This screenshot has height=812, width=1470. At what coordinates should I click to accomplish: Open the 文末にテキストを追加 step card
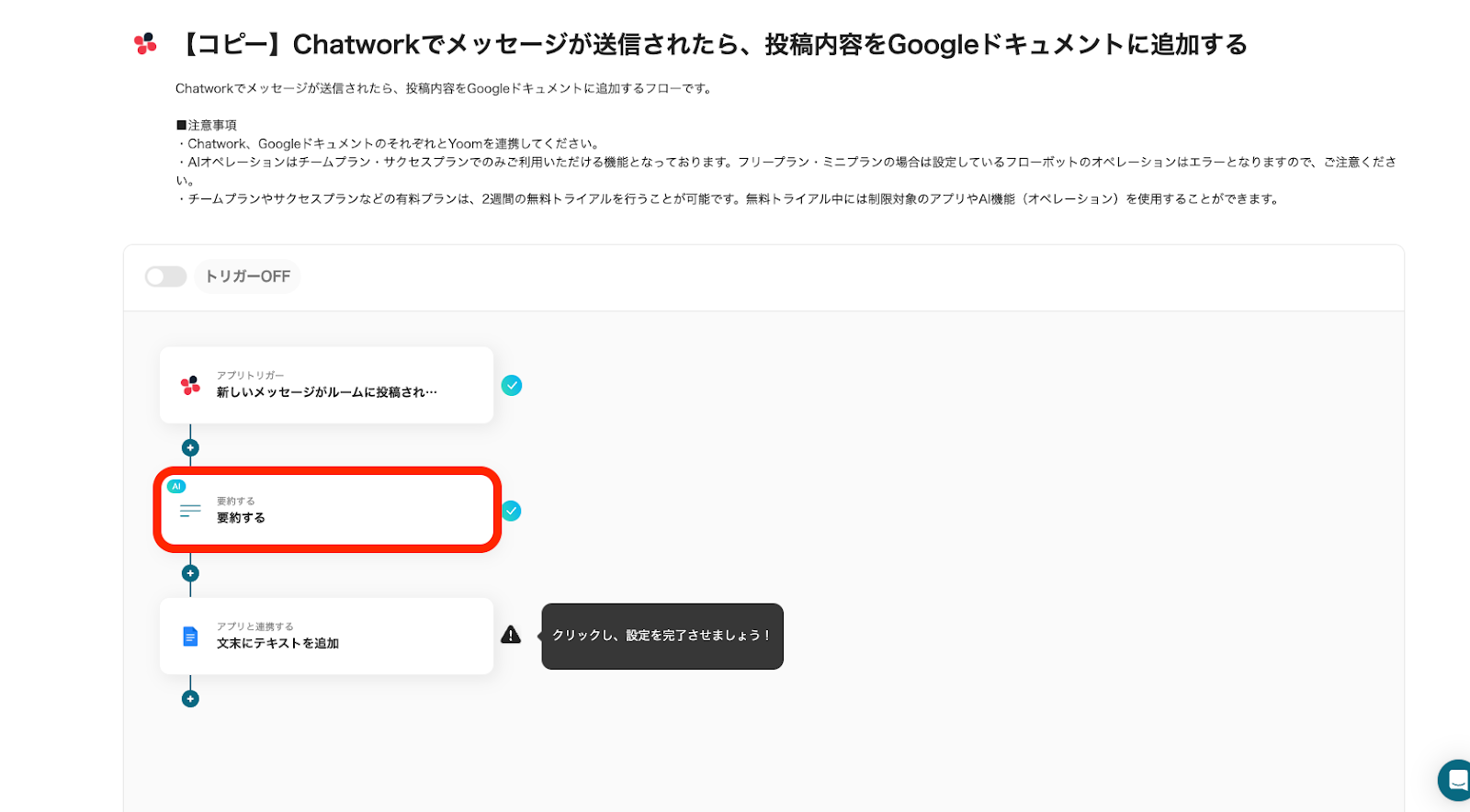[326, 636]
